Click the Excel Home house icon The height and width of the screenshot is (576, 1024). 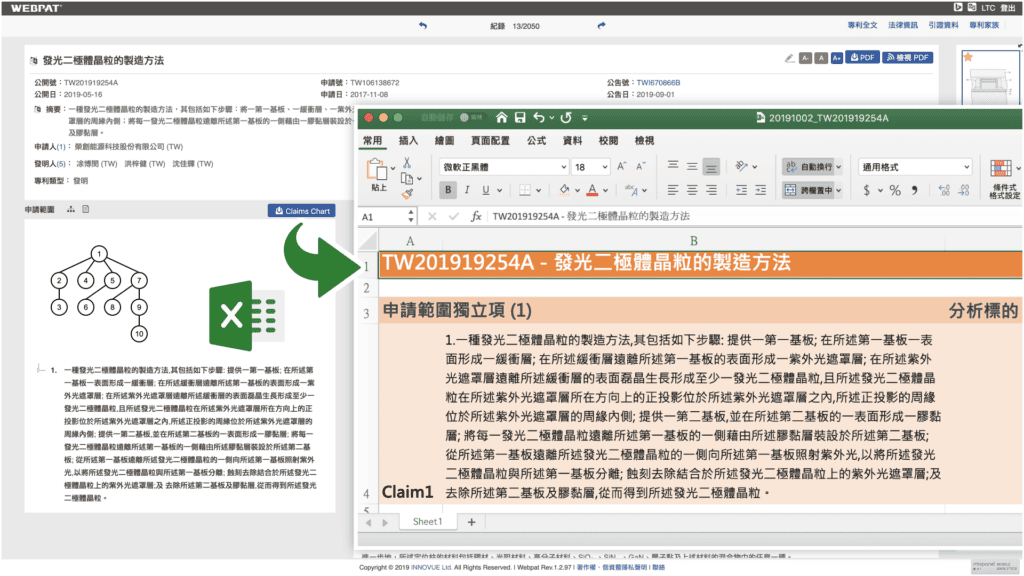[x=502, y=117]
